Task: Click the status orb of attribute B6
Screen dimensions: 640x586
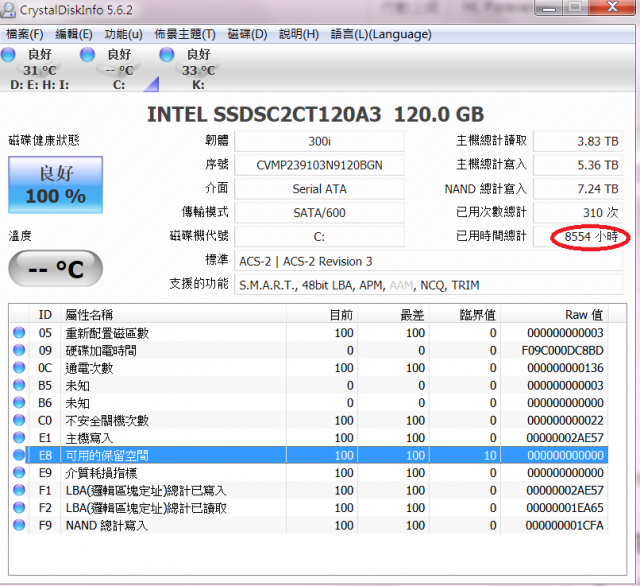Action: [19, 402]
